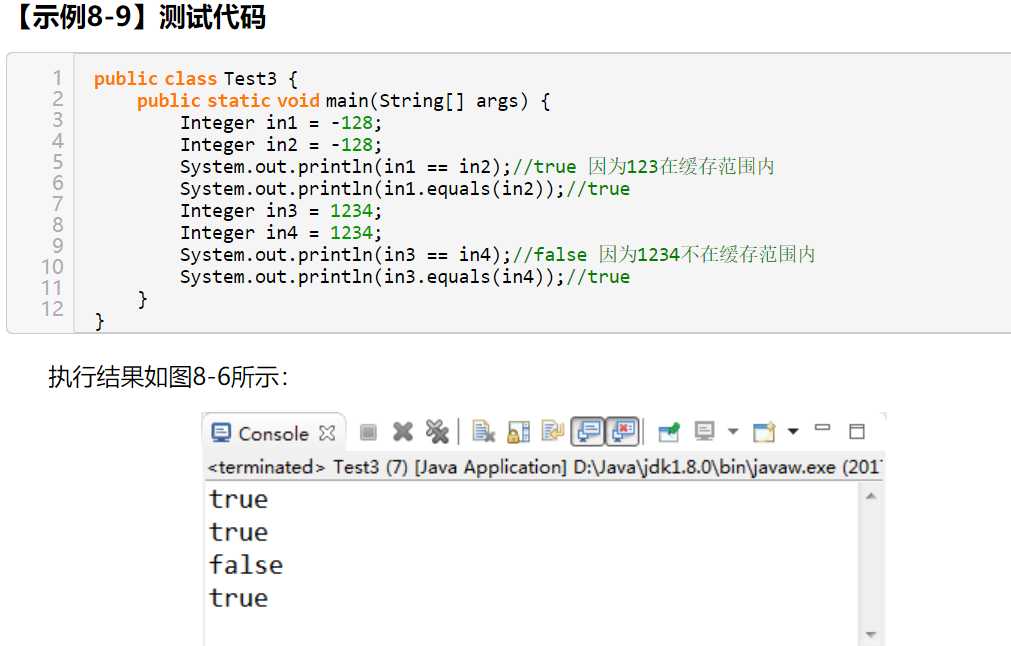Click code line 'Integer in2 = -128;'
This screenshot has width=1011, height=646.
280,144
